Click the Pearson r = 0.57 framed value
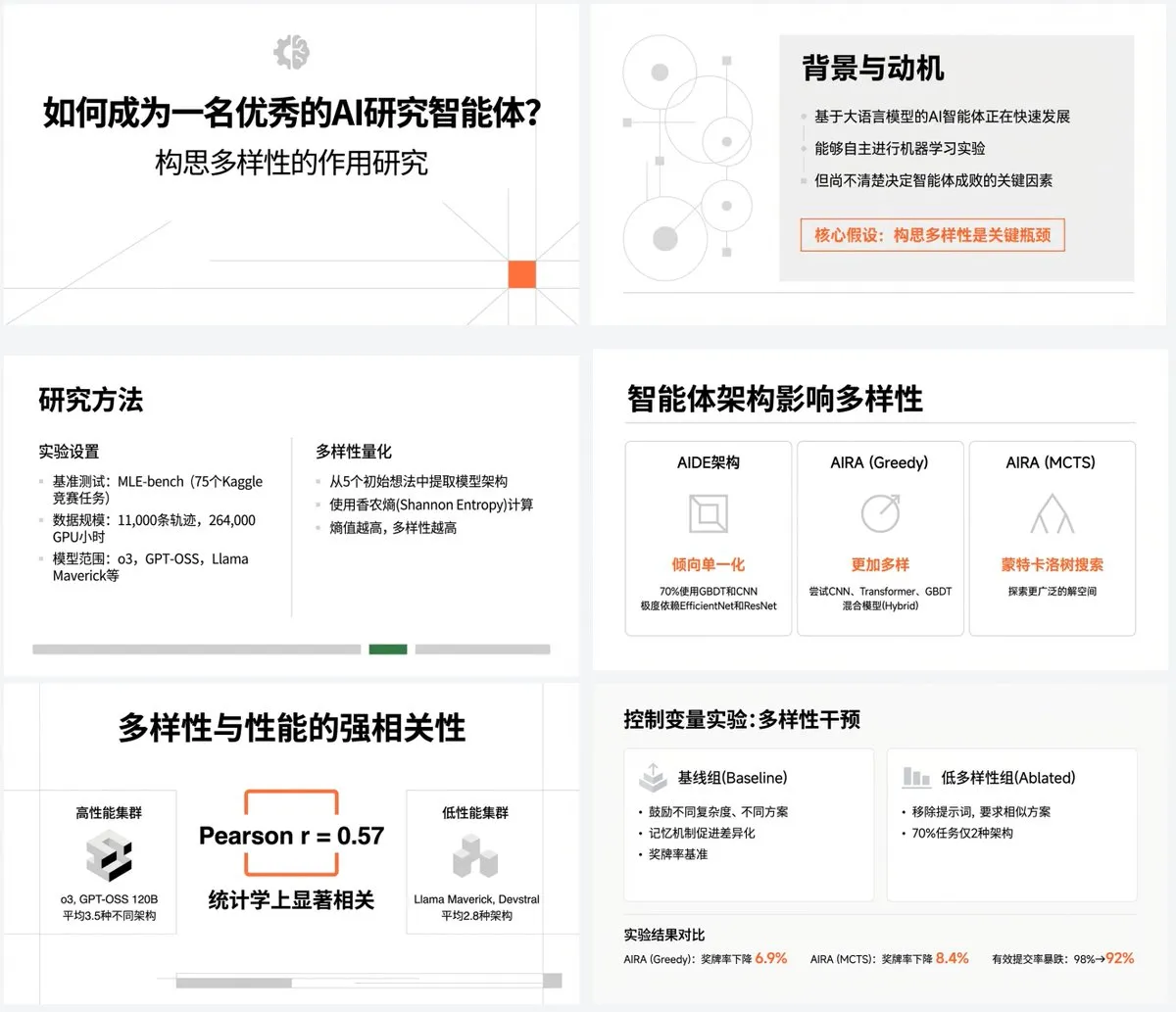The width and height of the screenshot is (1176, 1012). (x=290, y=836)
